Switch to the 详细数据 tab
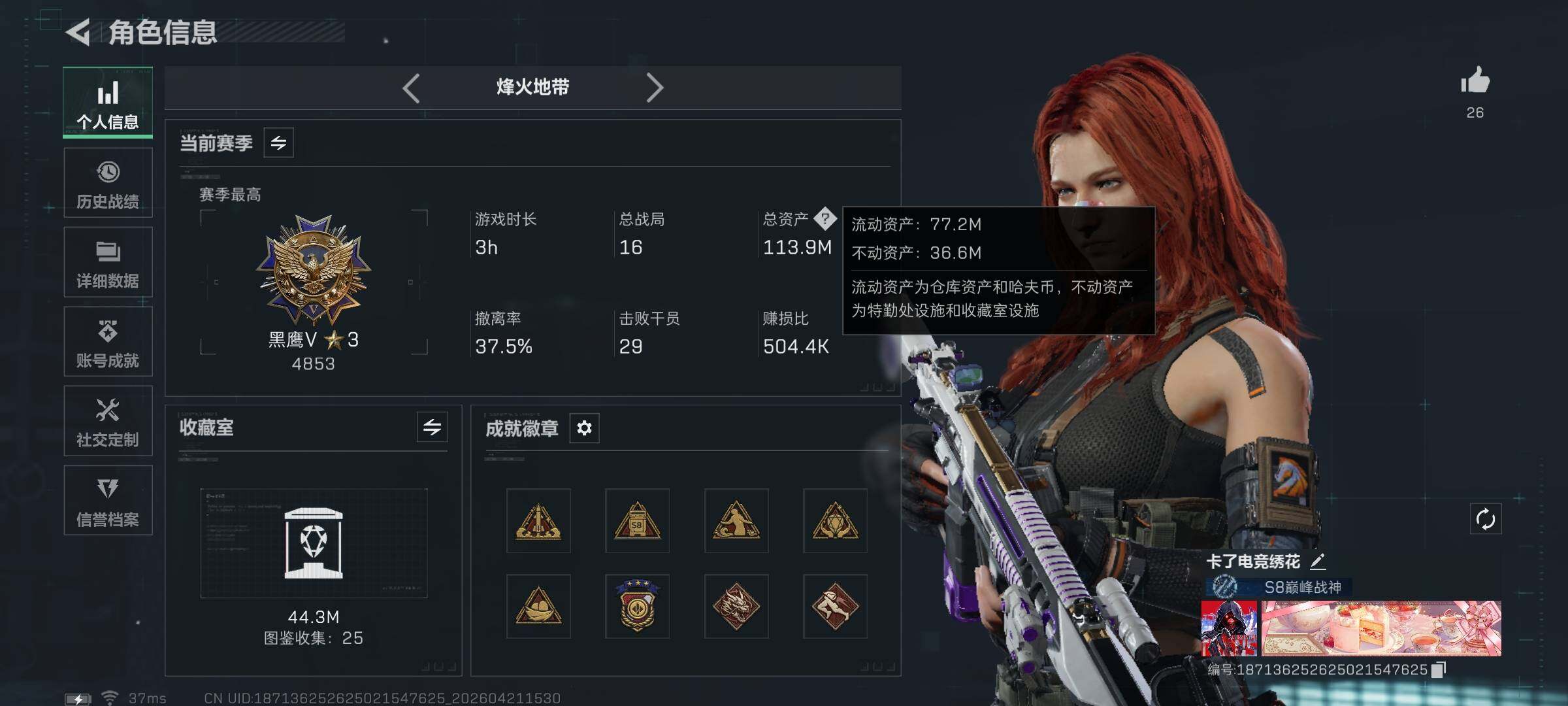Screen dimensions: 1568x706 click(108, 262)
